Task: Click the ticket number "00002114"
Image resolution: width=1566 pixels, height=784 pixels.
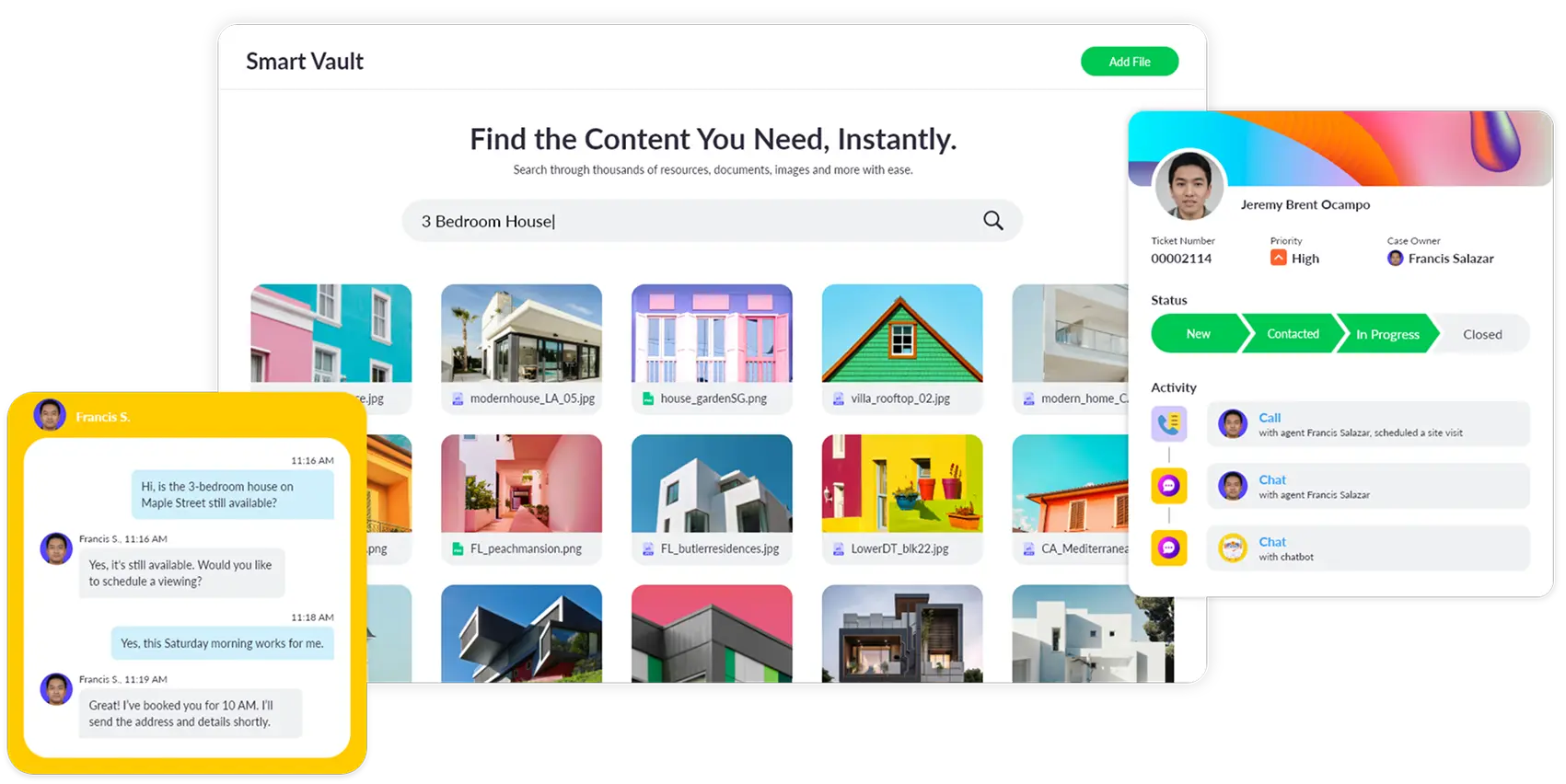Action: click(x=1181, y=259)
